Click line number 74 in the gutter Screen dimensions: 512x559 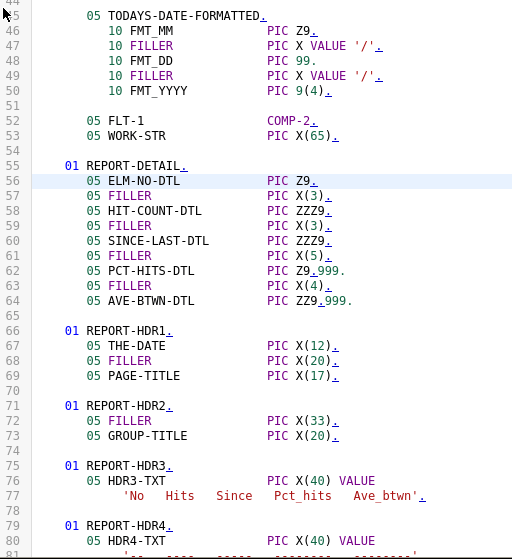pyautogui.click(x=12, y=451)
